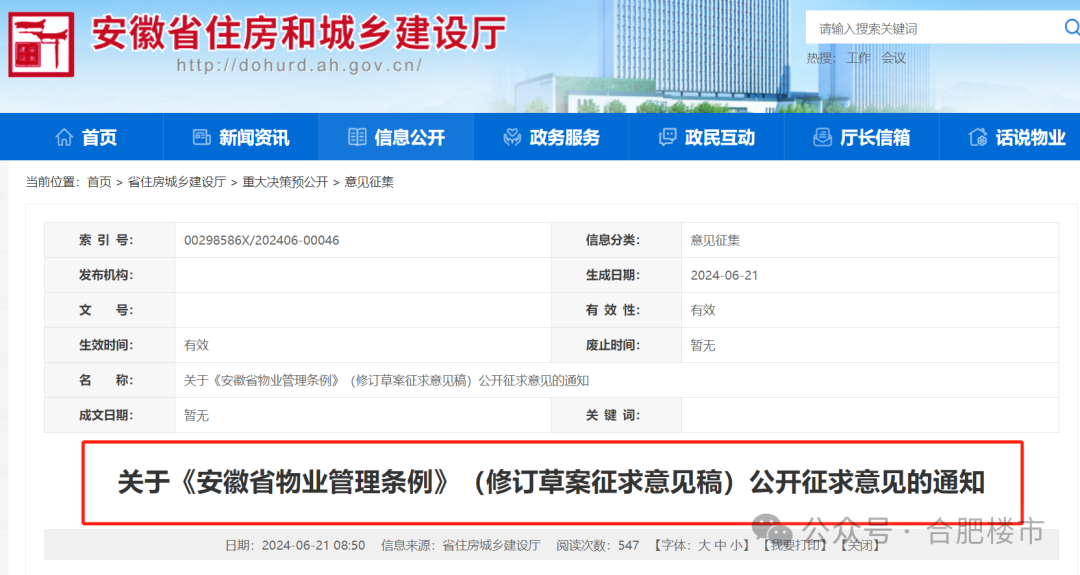Click the mailbox icon beside 厅长信箱
This screenshot has height=575, width=1080.
point(822,137)
